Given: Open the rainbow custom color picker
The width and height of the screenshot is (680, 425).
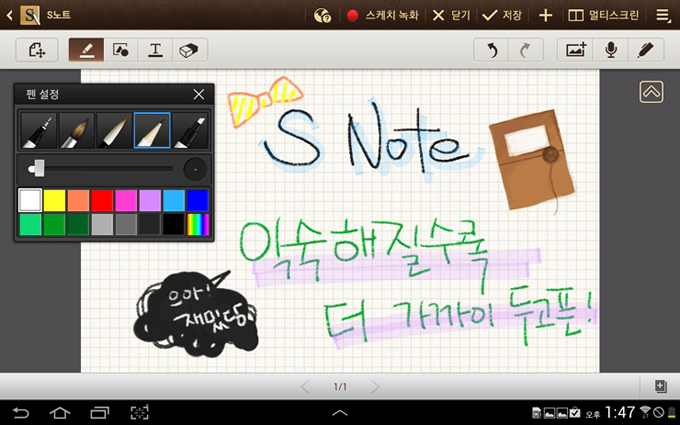Looking at the screenshot, I should [x=197, y=224].
